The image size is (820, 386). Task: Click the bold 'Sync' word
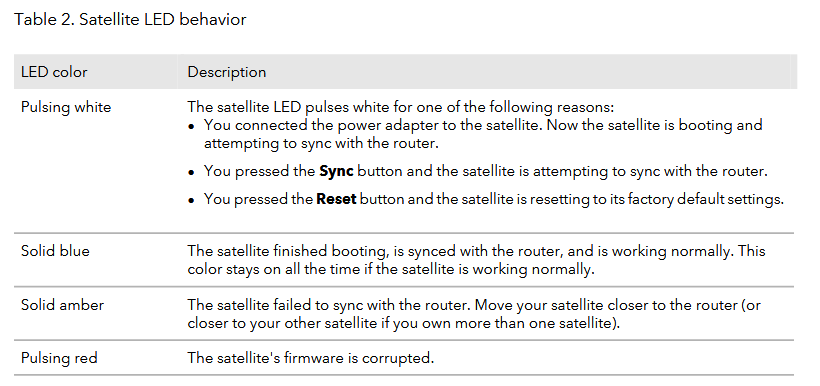pos(336,172)
